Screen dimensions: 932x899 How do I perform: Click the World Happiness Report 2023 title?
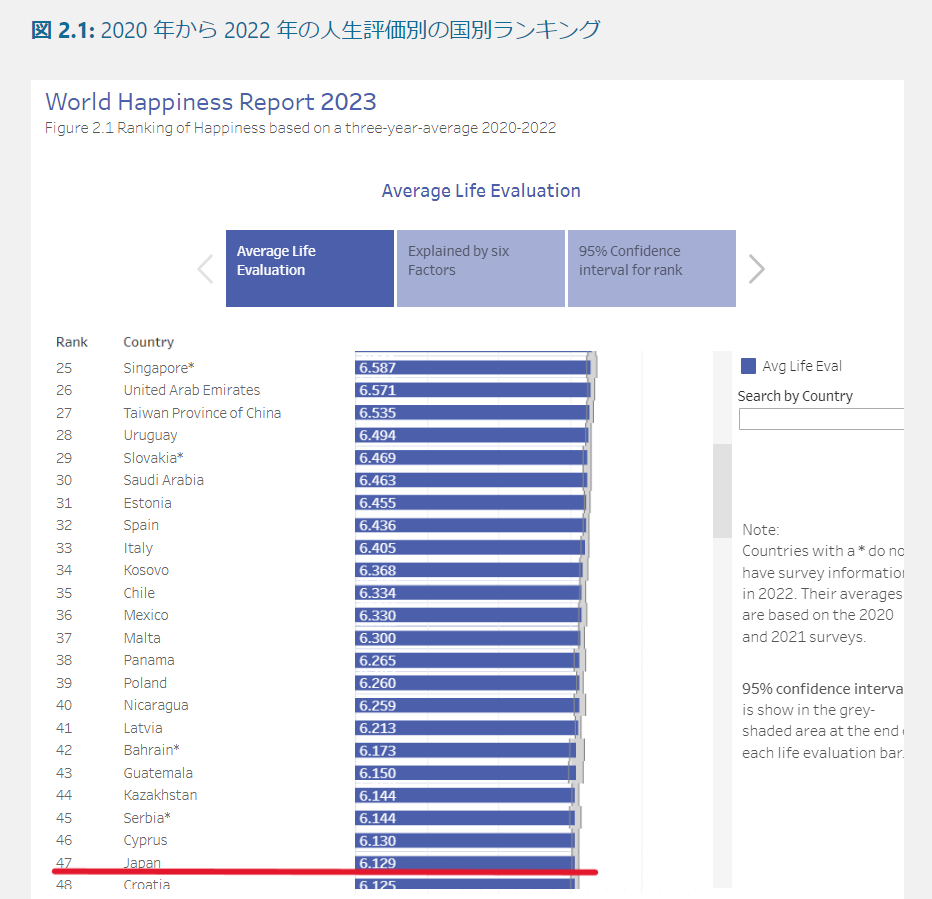pyautogui.click(x=211, y=101)
